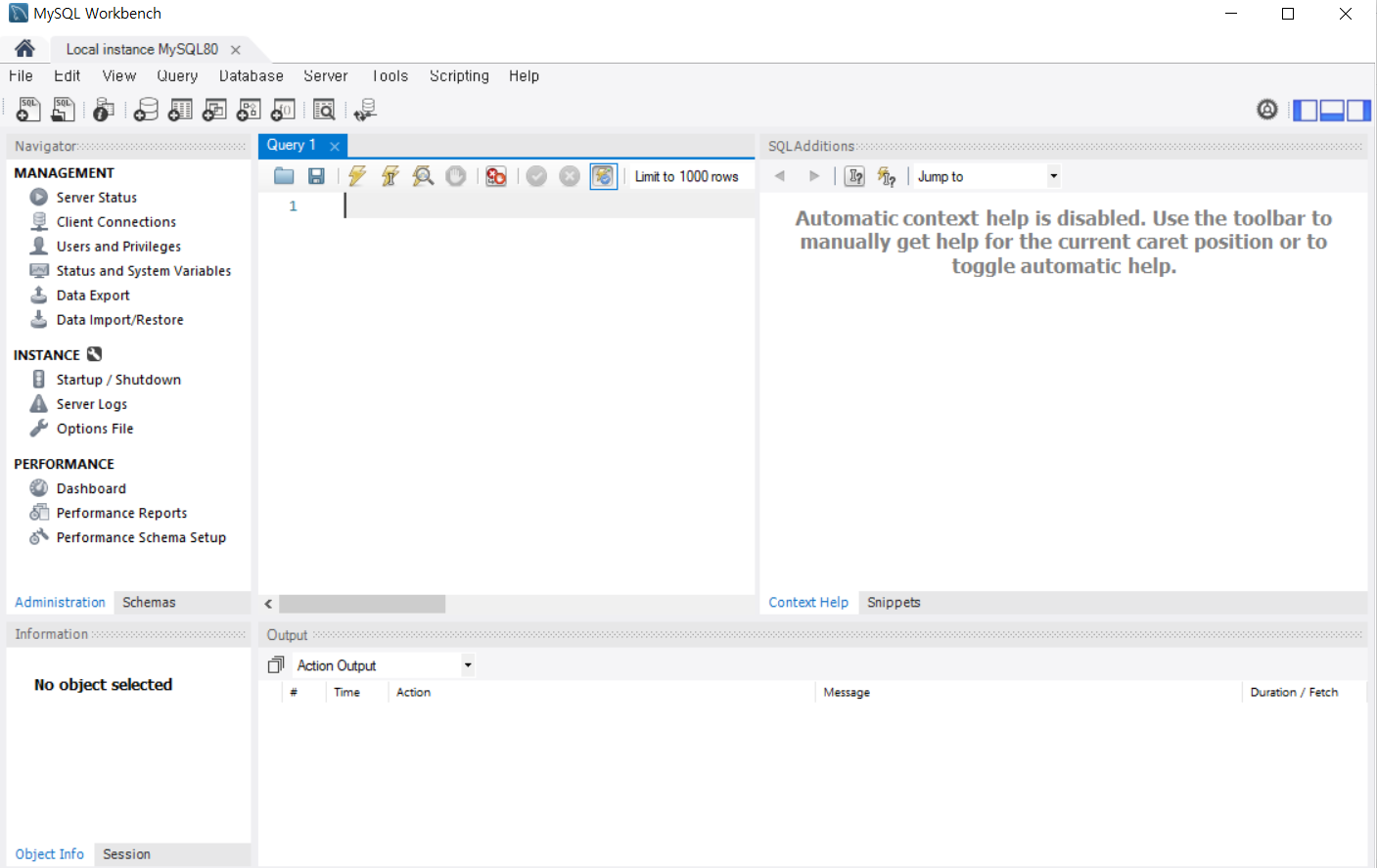Create a new SQL tab icon

tap(28, 110)
